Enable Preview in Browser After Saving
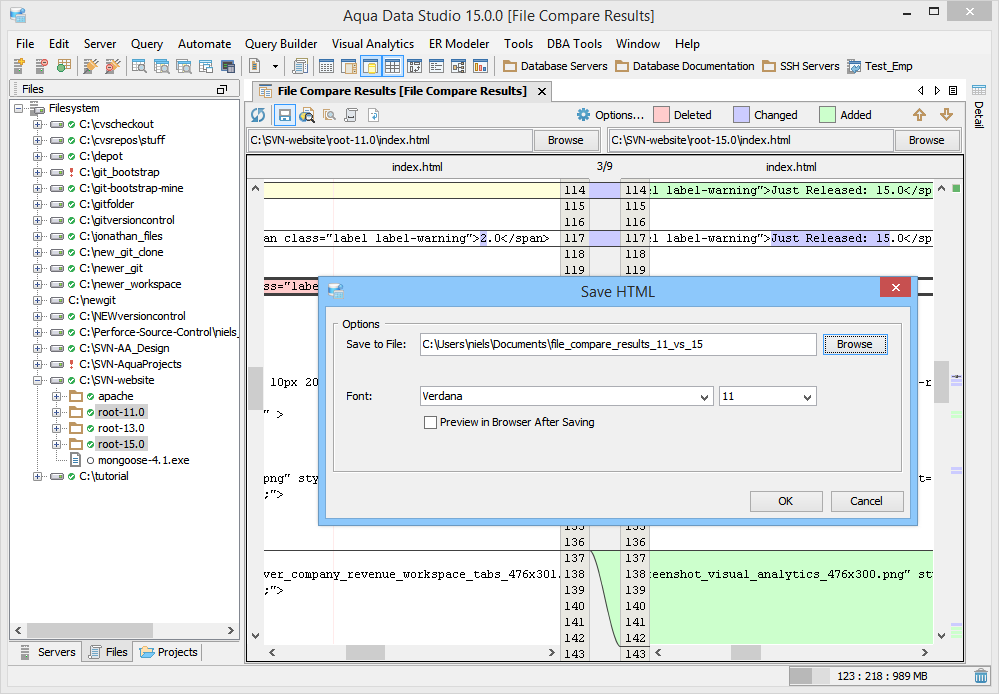 (x=431, y=422)
